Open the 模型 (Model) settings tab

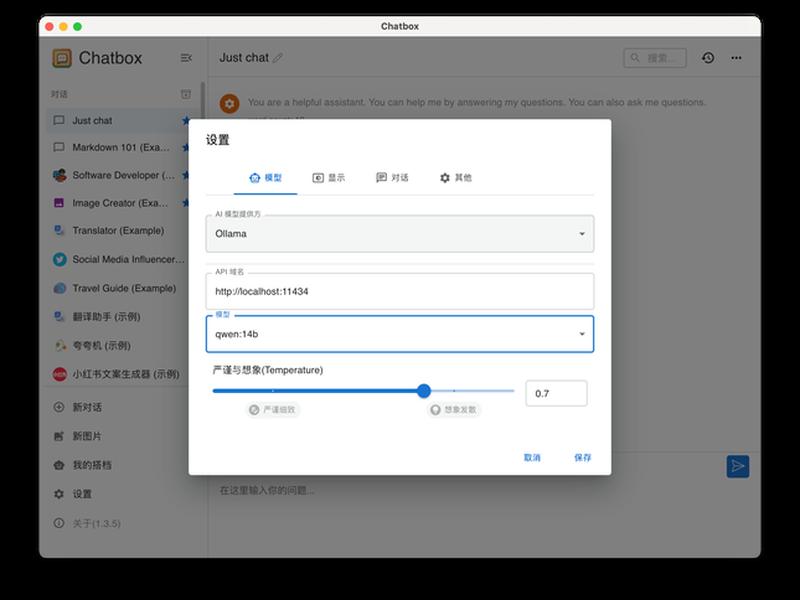tap(265, 178)
